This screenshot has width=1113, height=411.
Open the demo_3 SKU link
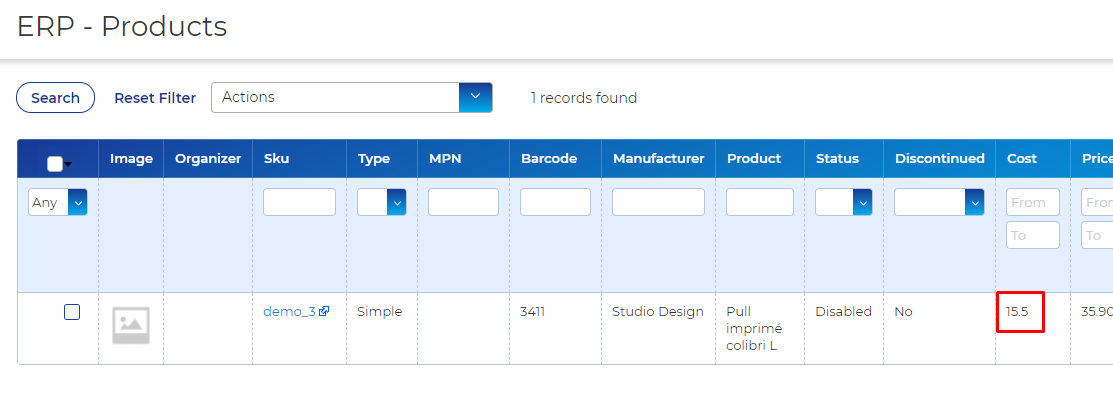[x=289, y=312]
